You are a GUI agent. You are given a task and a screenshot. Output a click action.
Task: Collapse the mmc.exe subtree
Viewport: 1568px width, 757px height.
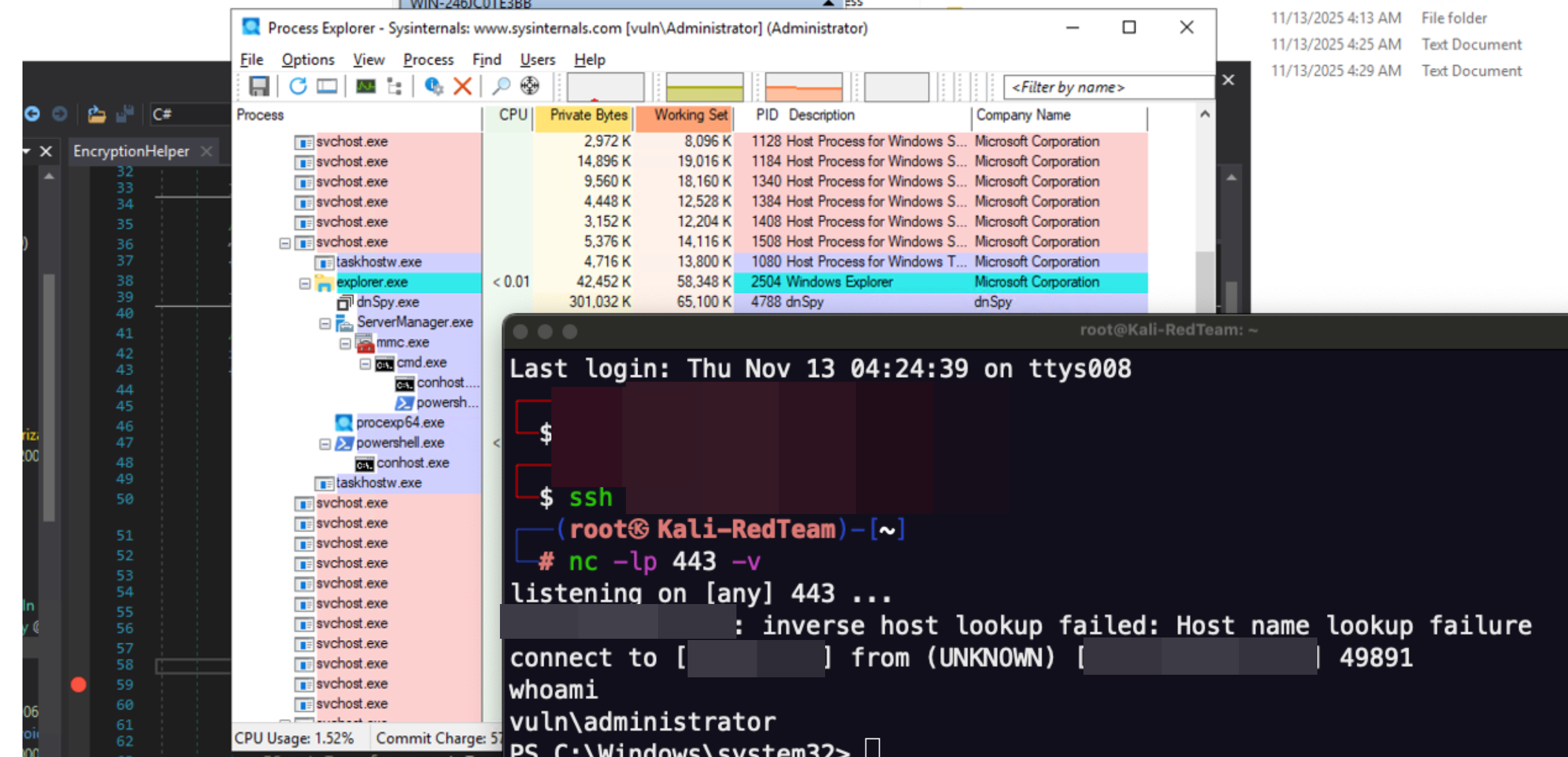pos(345,343)
